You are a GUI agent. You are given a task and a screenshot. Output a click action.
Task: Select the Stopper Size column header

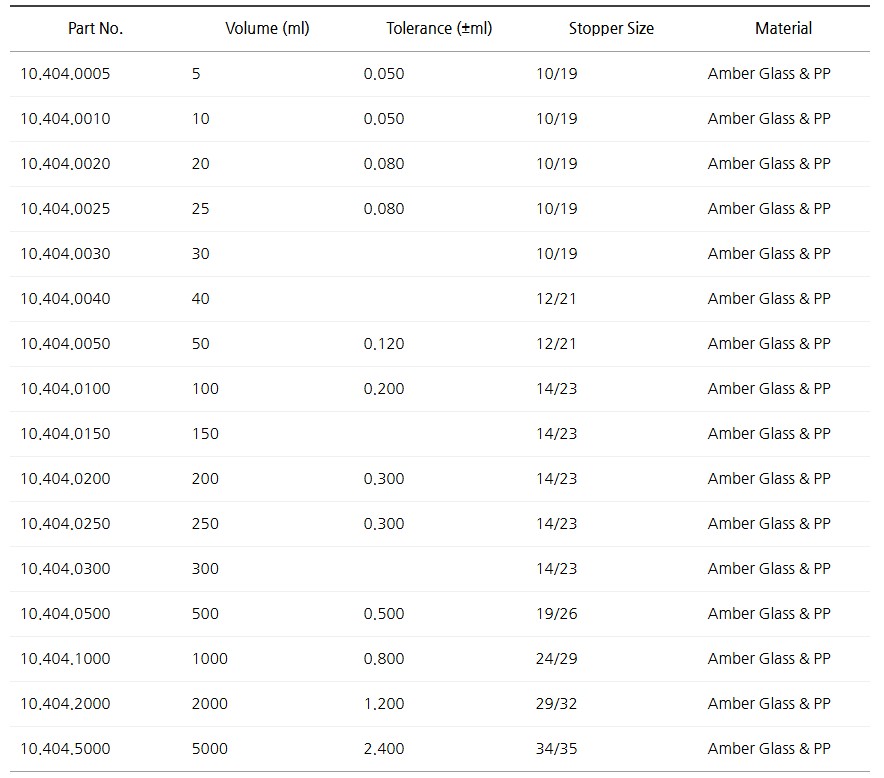611,28
